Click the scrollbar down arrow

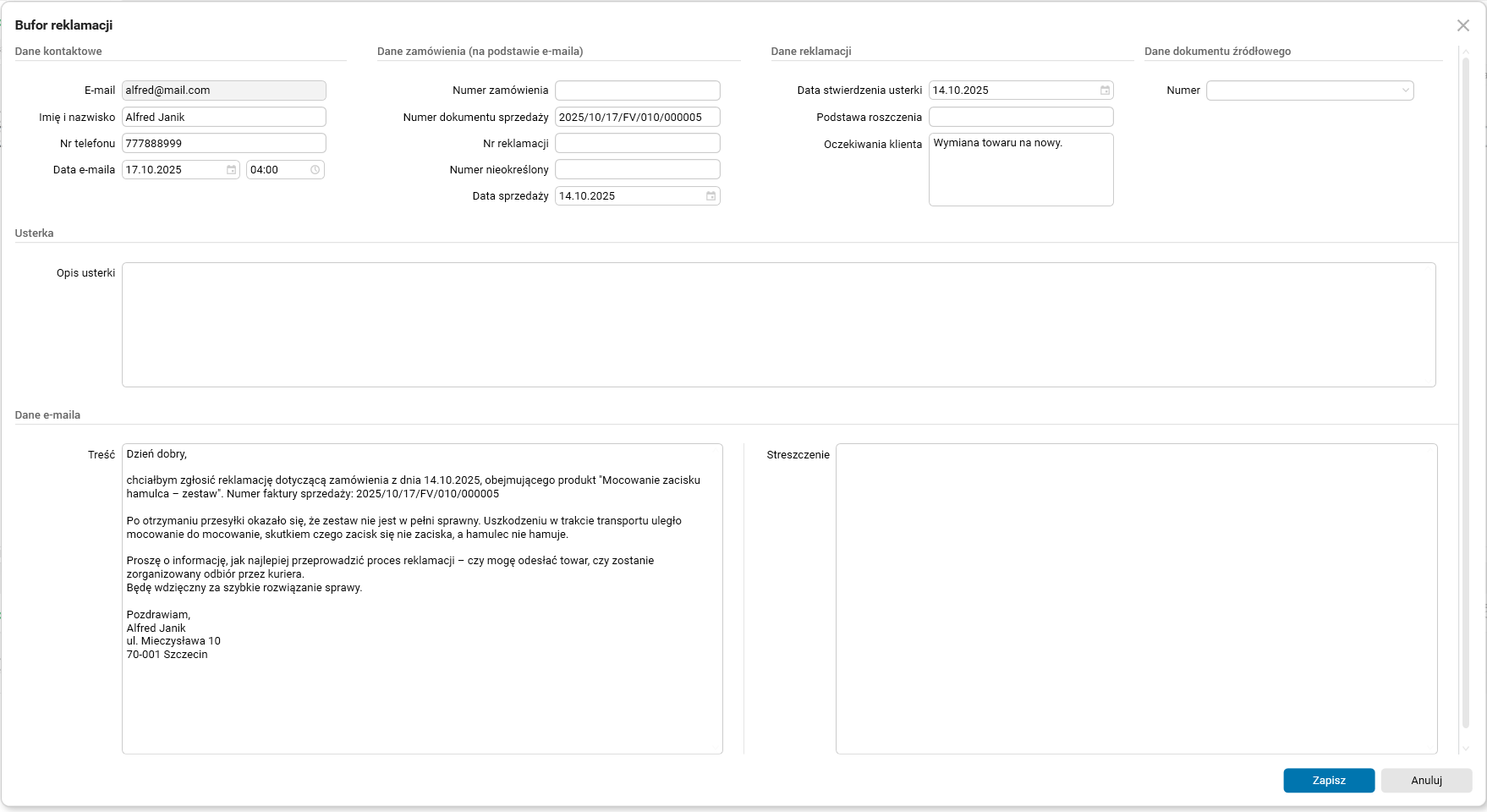(x=1466, y=749)
